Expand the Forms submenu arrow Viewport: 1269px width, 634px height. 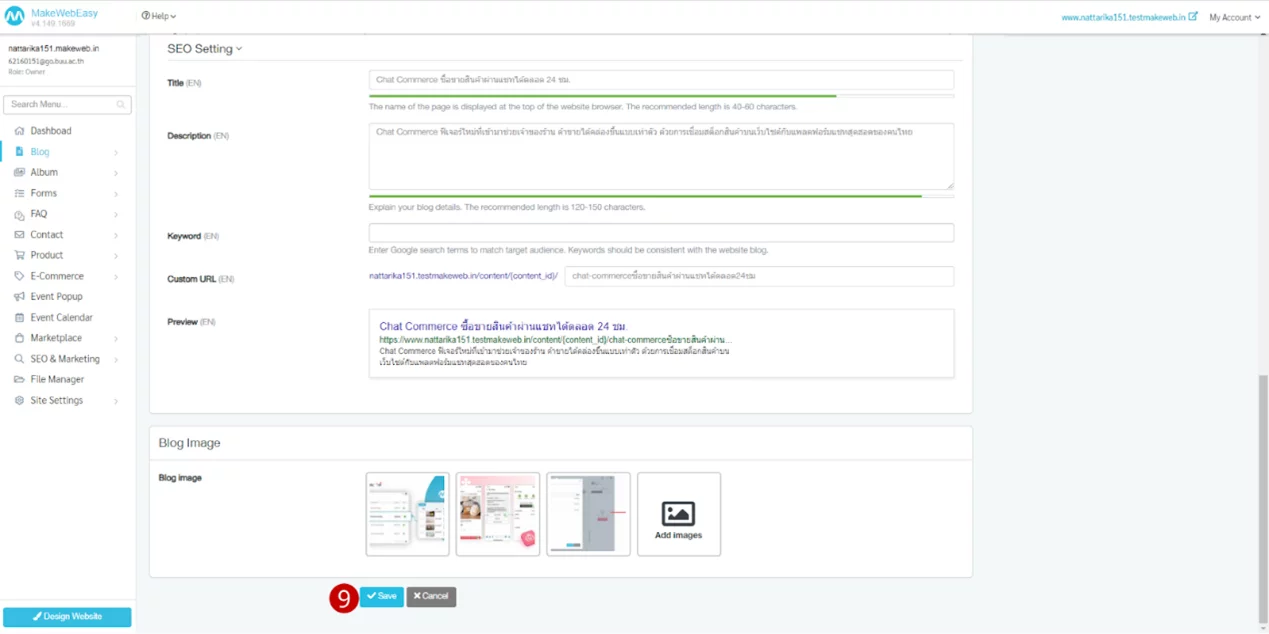click(x=116, y=194)
